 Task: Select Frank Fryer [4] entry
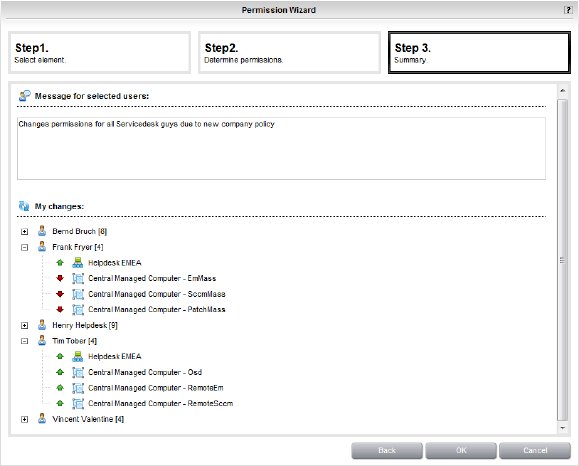pos(78,247)
